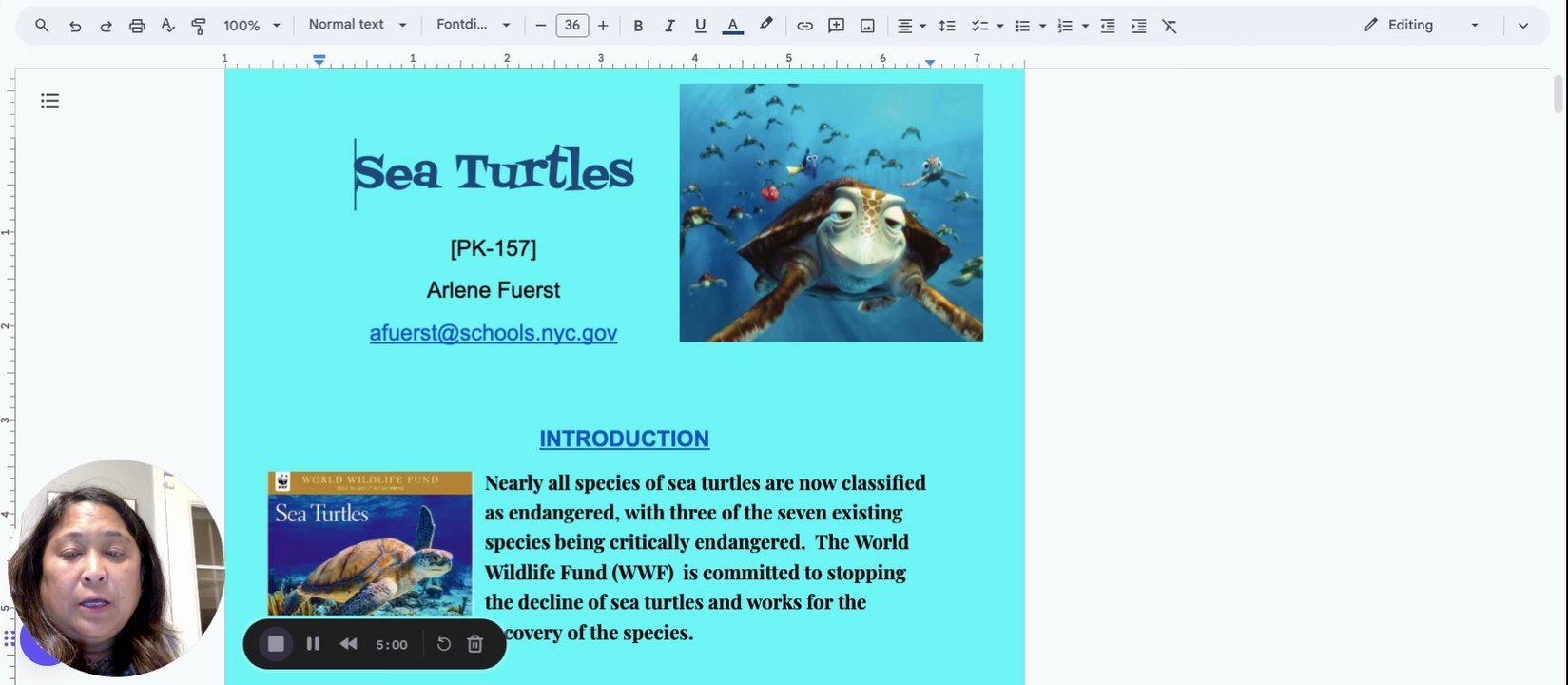
Task: Expand the bulleted list menu arrow
Action: [1043, 26]
